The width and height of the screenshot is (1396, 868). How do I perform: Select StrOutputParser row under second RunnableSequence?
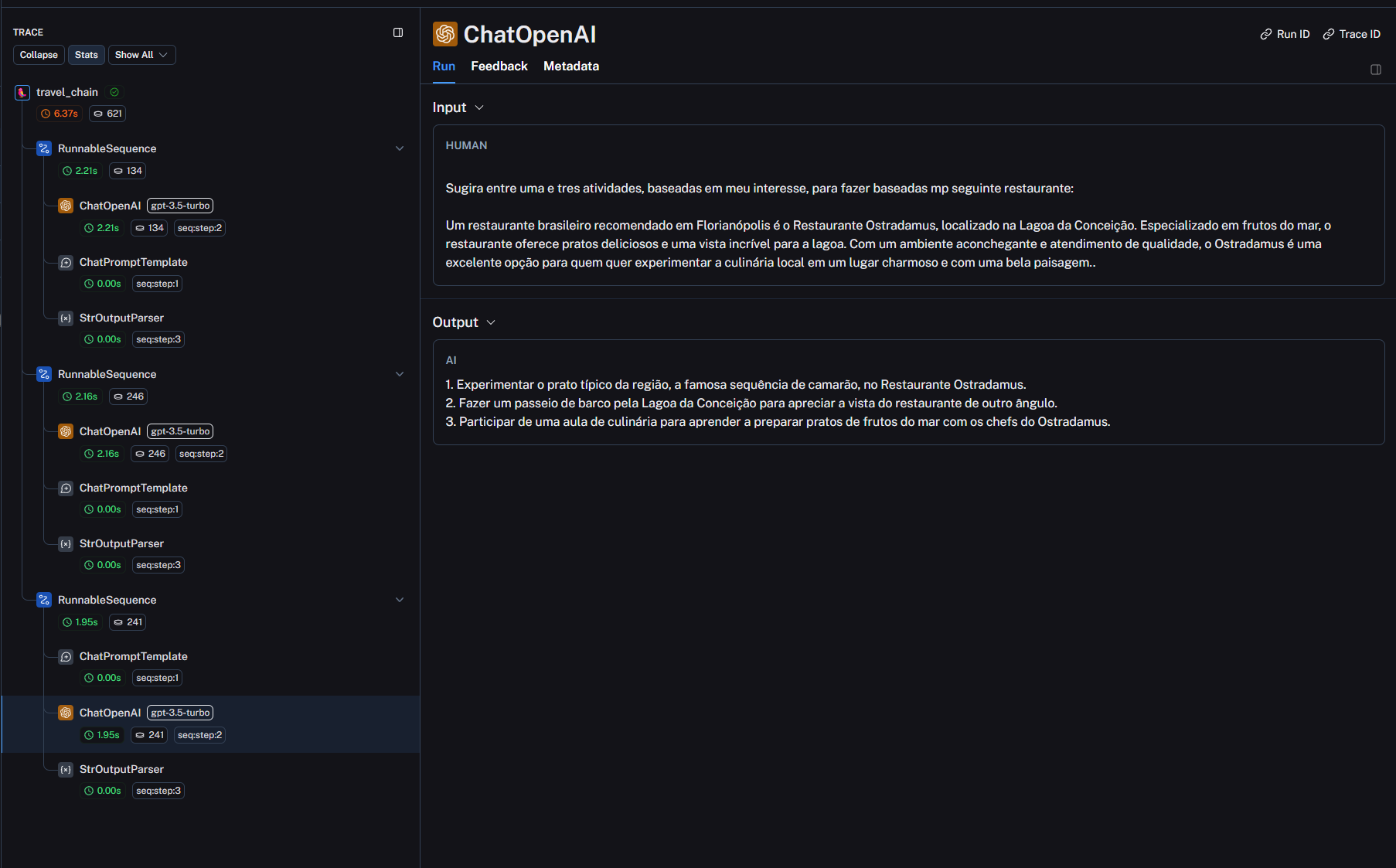coord(210,554)
